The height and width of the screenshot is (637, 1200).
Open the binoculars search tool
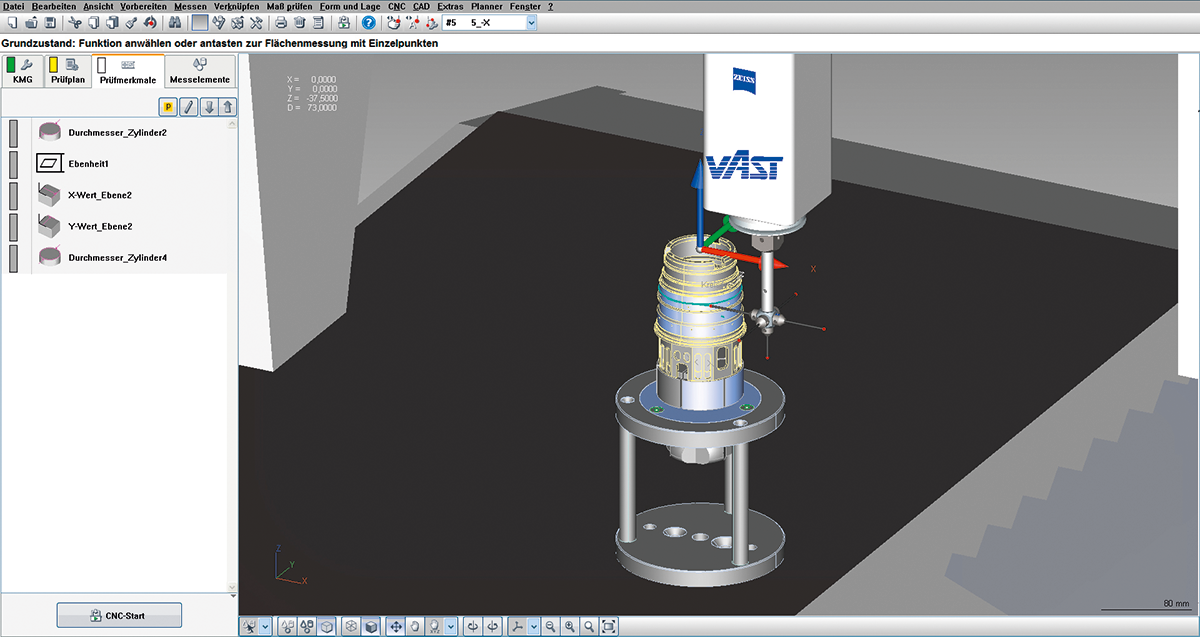click(174, 22)
